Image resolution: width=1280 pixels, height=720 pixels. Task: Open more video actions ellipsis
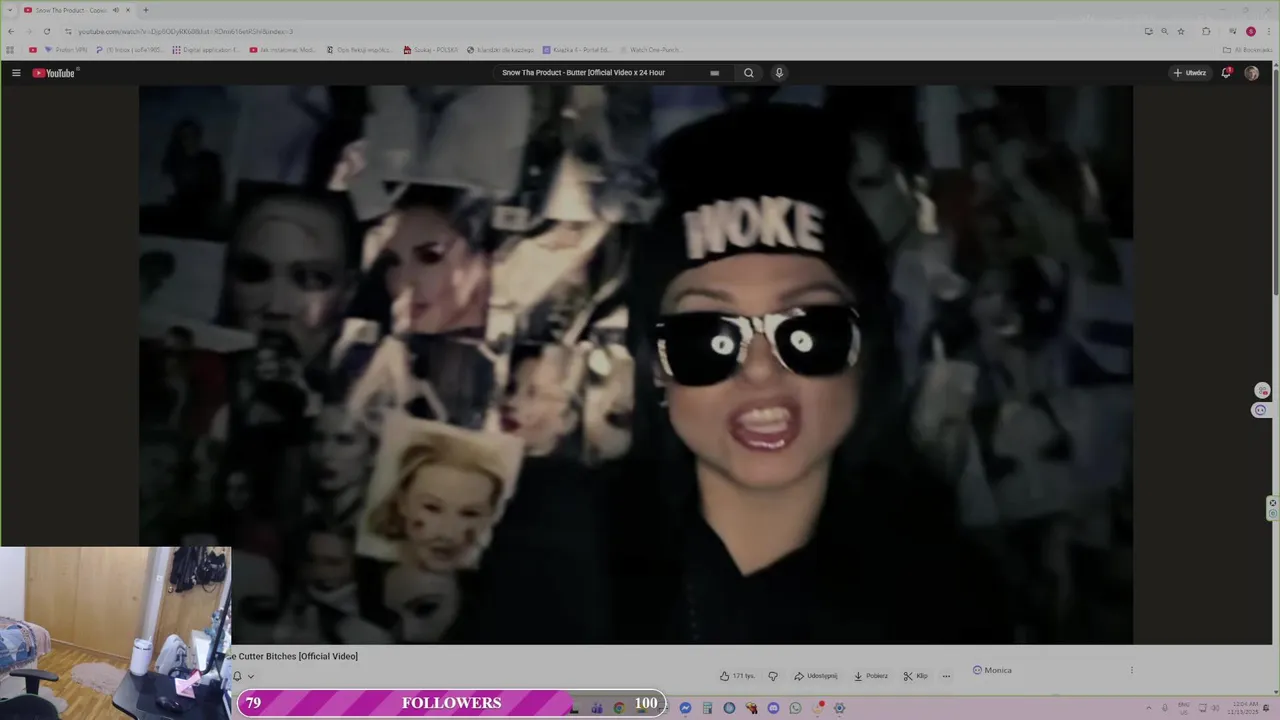946,676
